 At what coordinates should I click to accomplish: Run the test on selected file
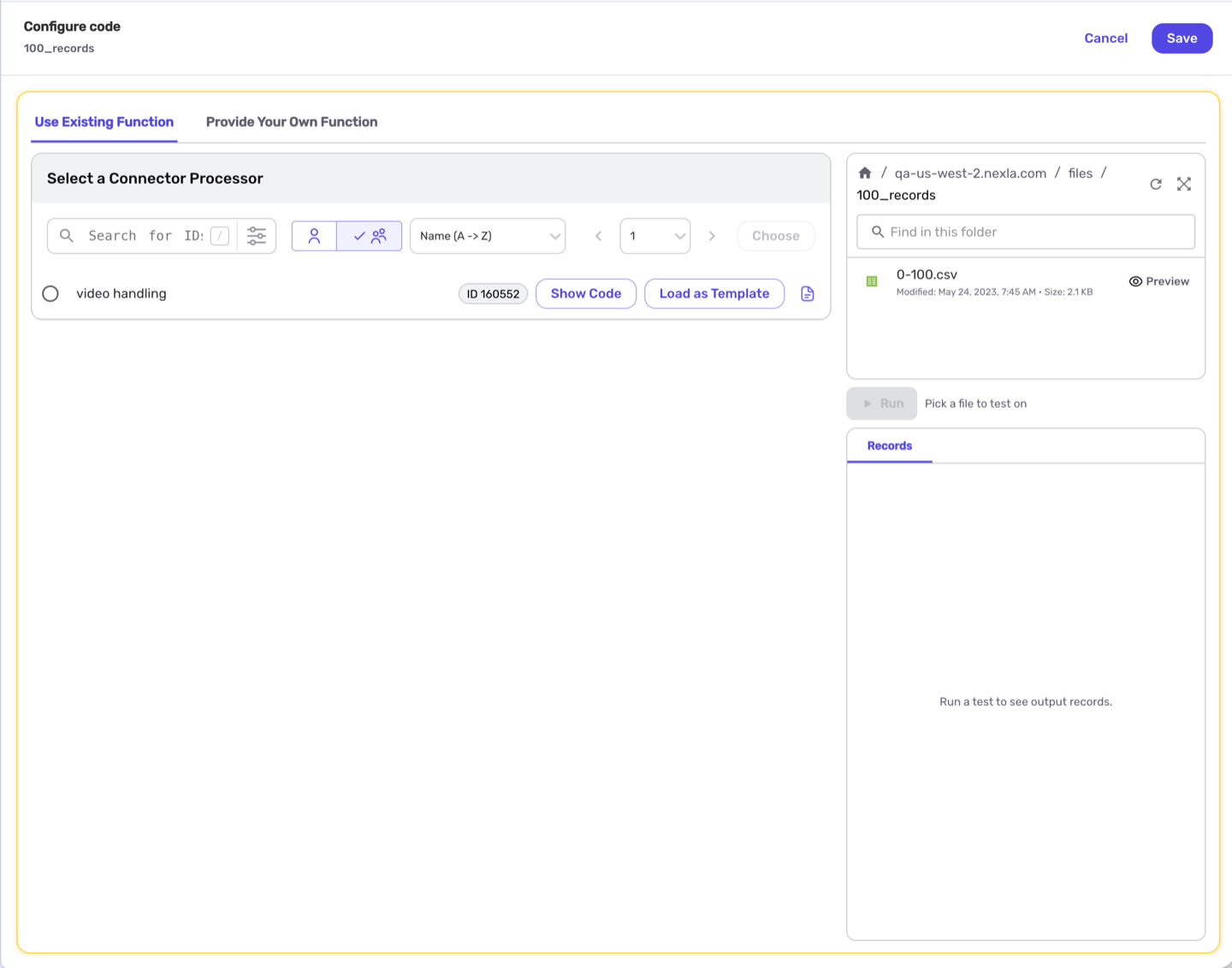pos(882,404)
